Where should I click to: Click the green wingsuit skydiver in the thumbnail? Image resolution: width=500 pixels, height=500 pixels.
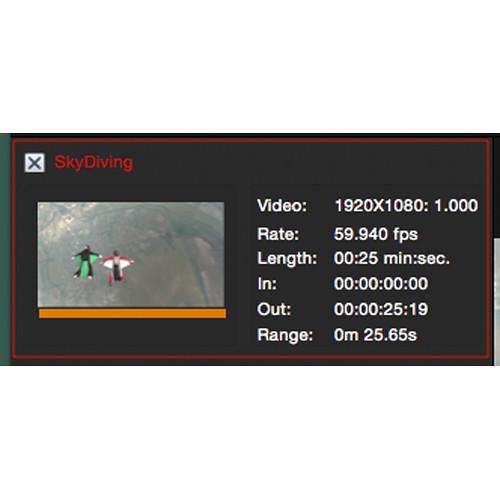(x=86, y=262)
